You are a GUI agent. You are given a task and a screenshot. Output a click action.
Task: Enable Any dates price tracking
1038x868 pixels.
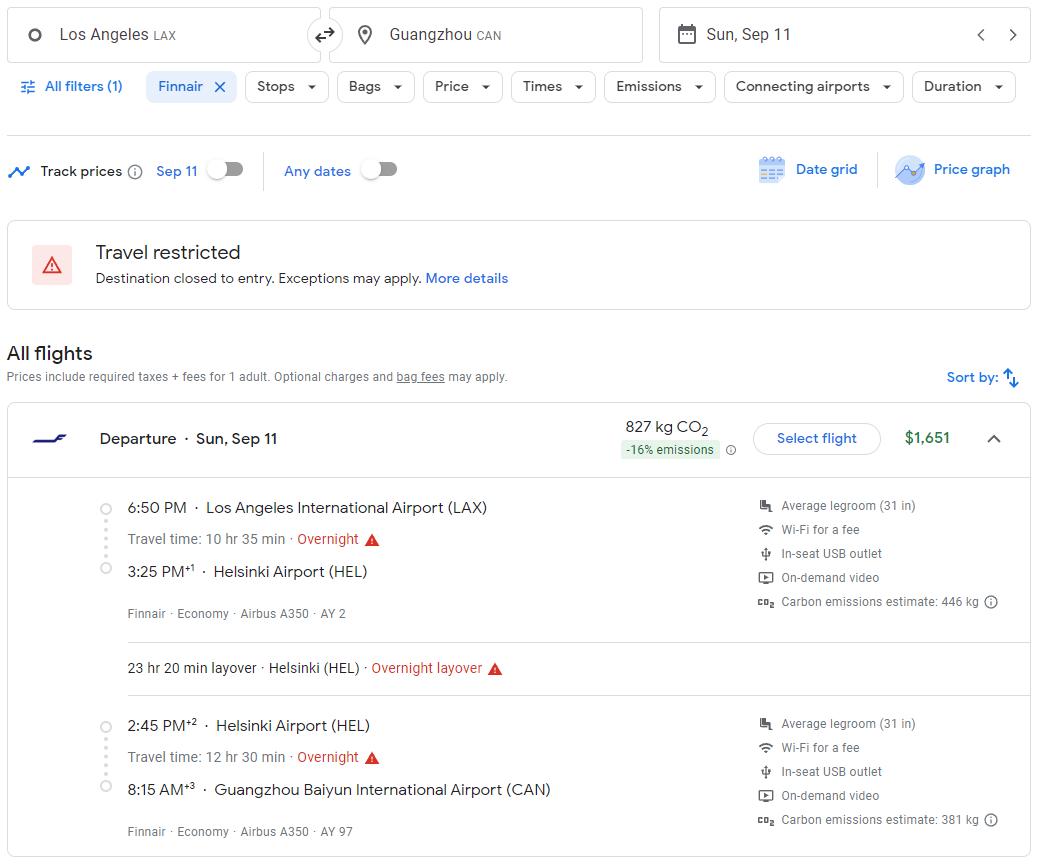pyautogui.click(x=379, y=170)
